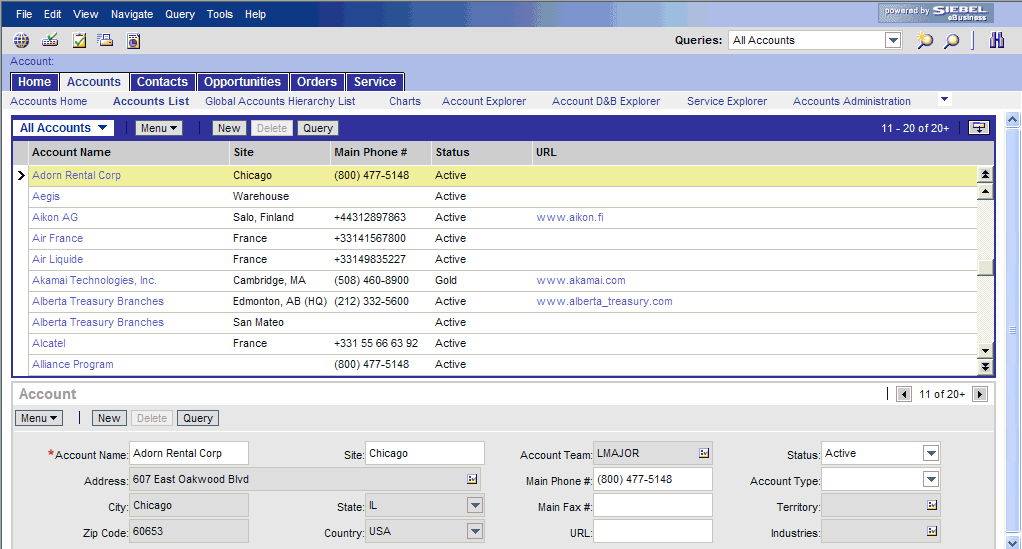This screenshot has width=1022, height=549.
Task: Click New button in list applet
Action: pos(229,128)
